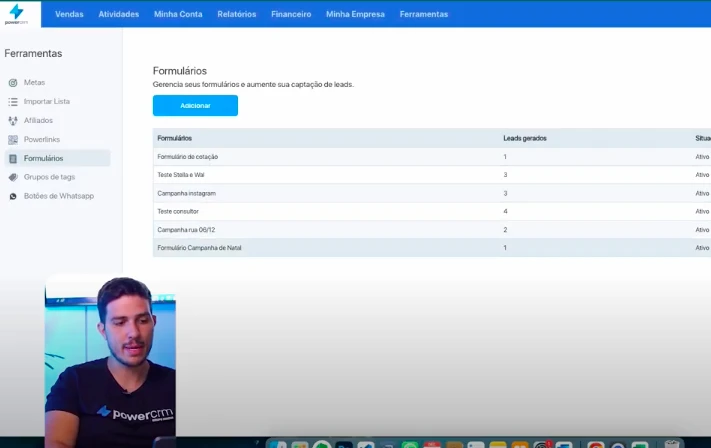Viewport: 711px width, 448px height.
Task: Open the Minha Empresa menu
Action: coord(356,14)
